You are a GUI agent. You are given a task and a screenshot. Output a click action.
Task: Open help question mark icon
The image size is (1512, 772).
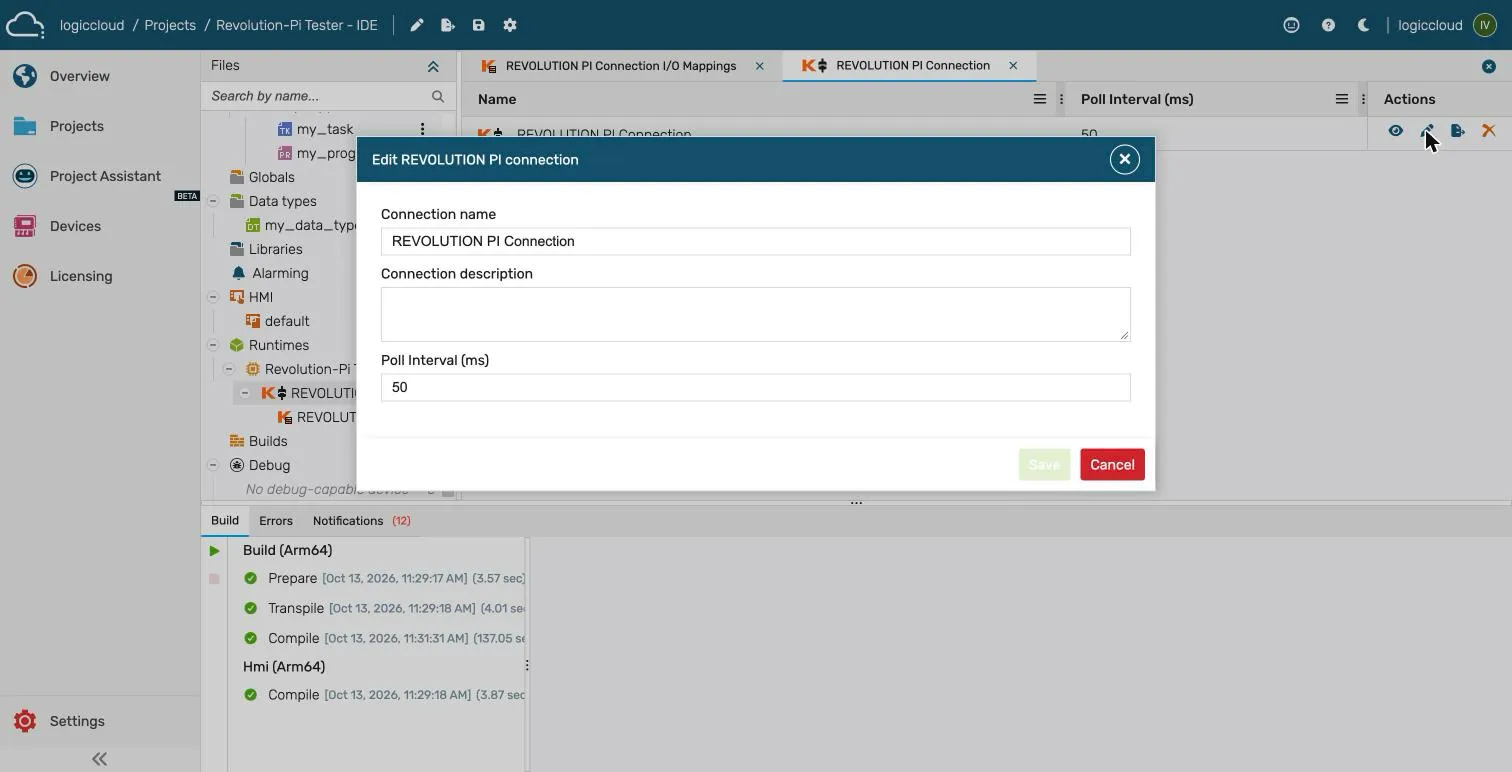1328,25
